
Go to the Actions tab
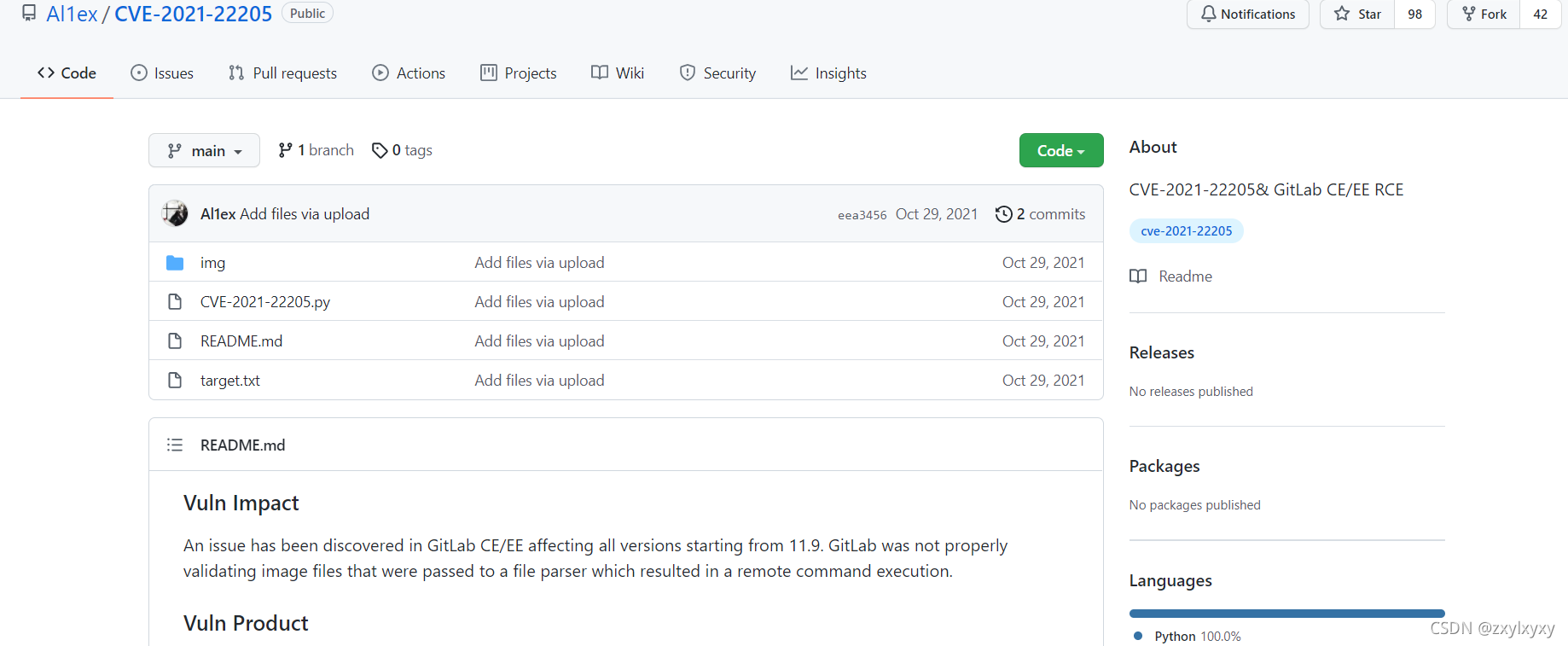409,73
